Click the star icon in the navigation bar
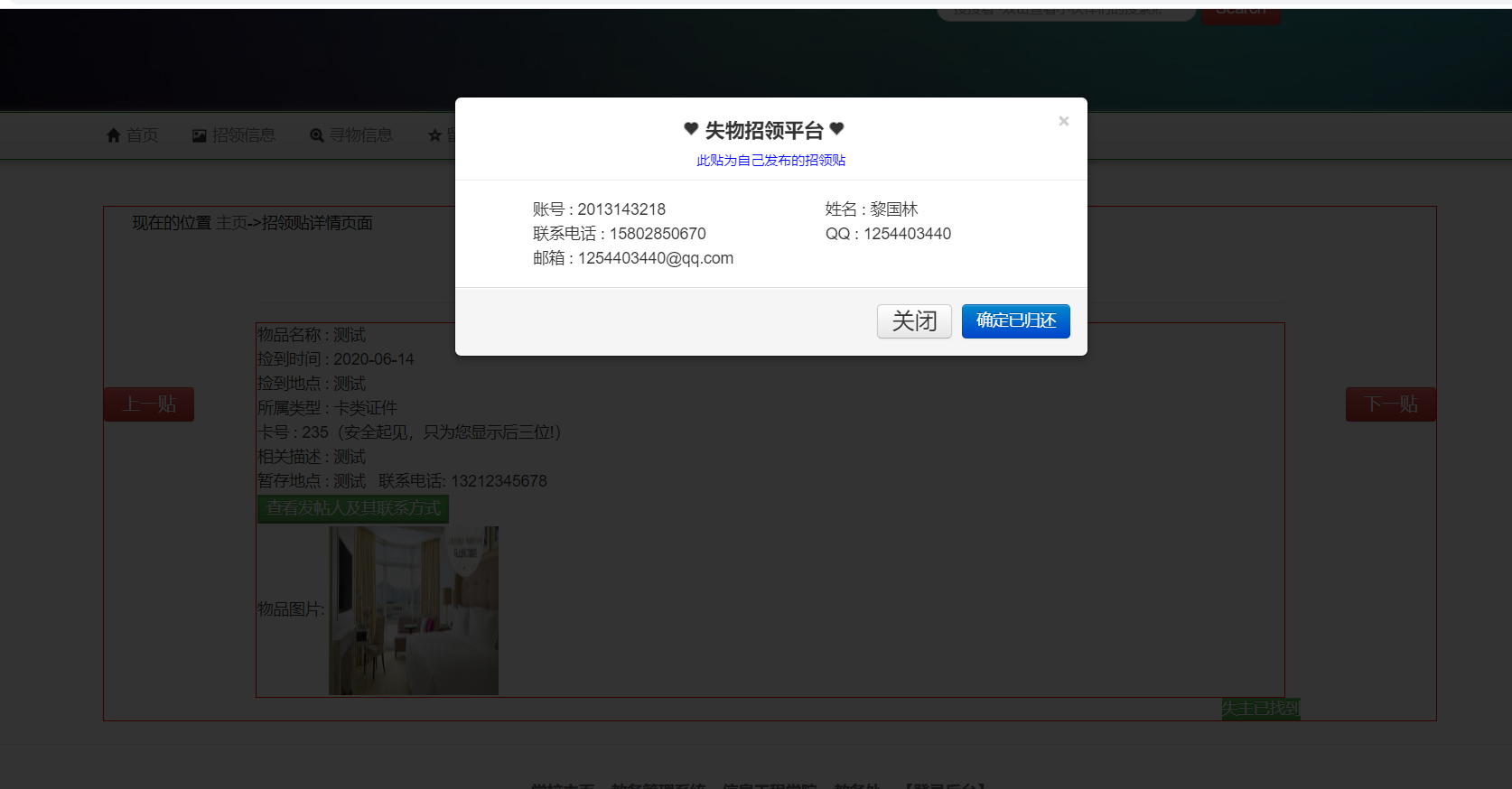 434,135
